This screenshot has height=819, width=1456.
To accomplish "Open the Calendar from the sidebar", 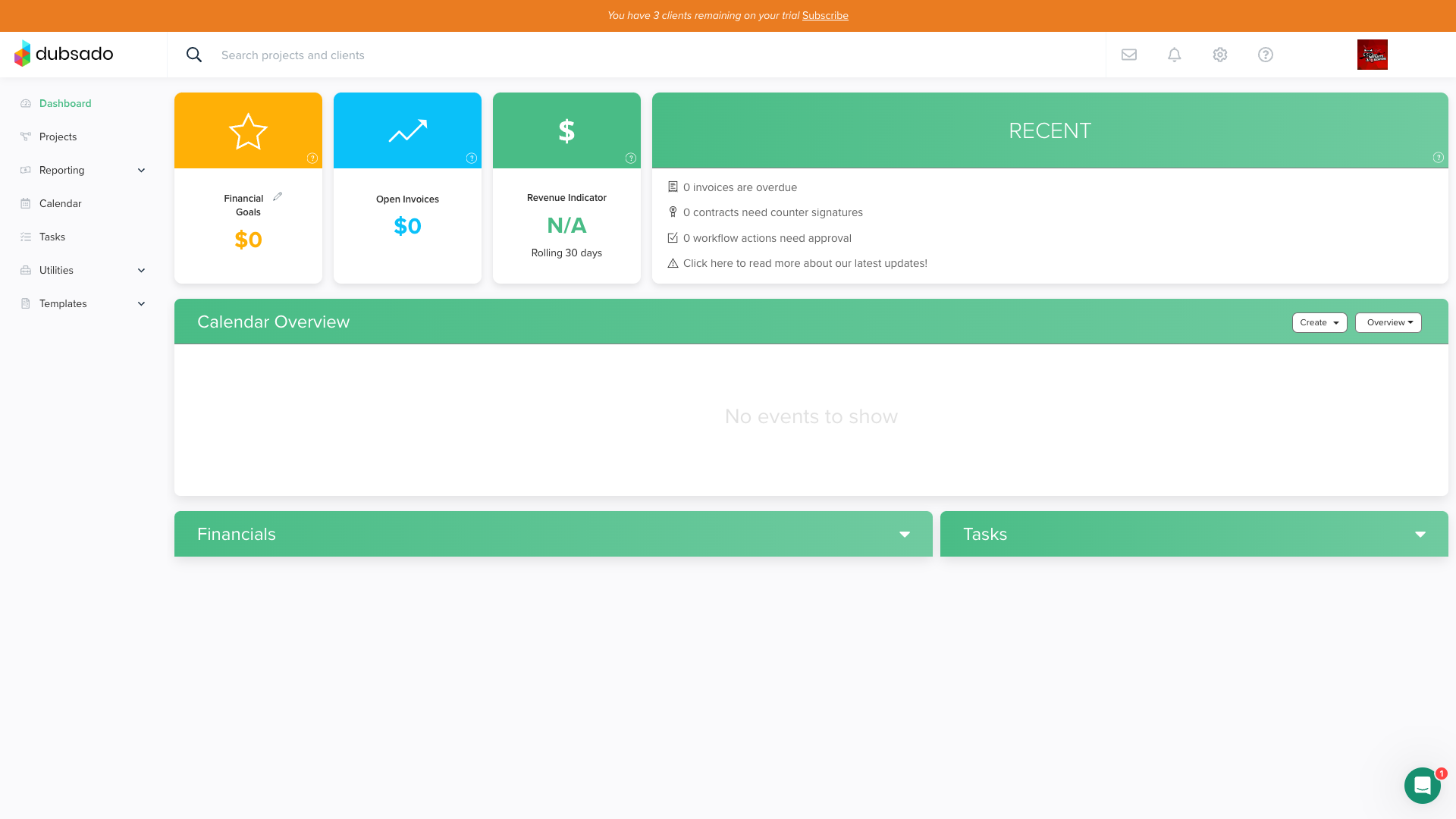I will (x=60, y=203).
